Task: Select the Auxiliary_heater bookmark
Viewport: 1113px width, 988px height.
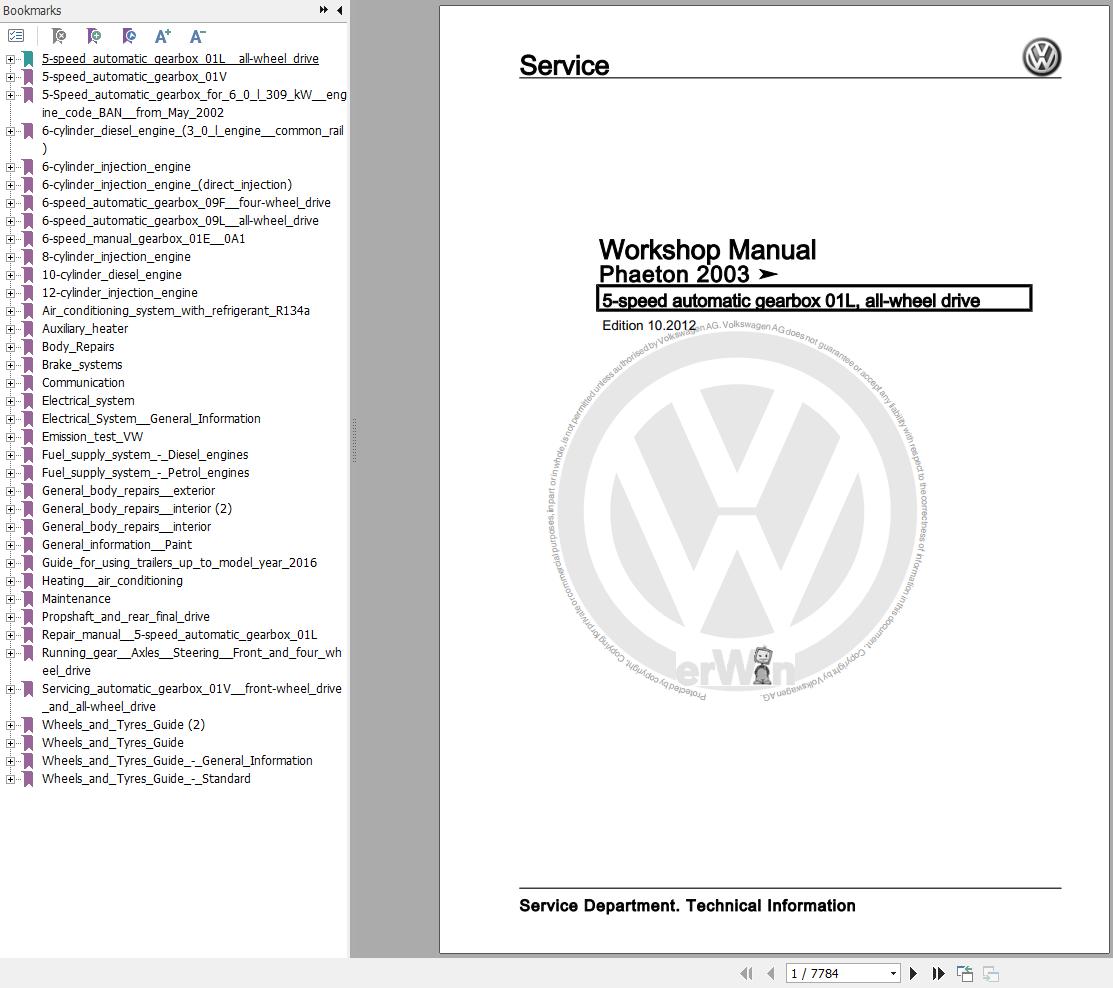Action: click(x=83, y=329)
